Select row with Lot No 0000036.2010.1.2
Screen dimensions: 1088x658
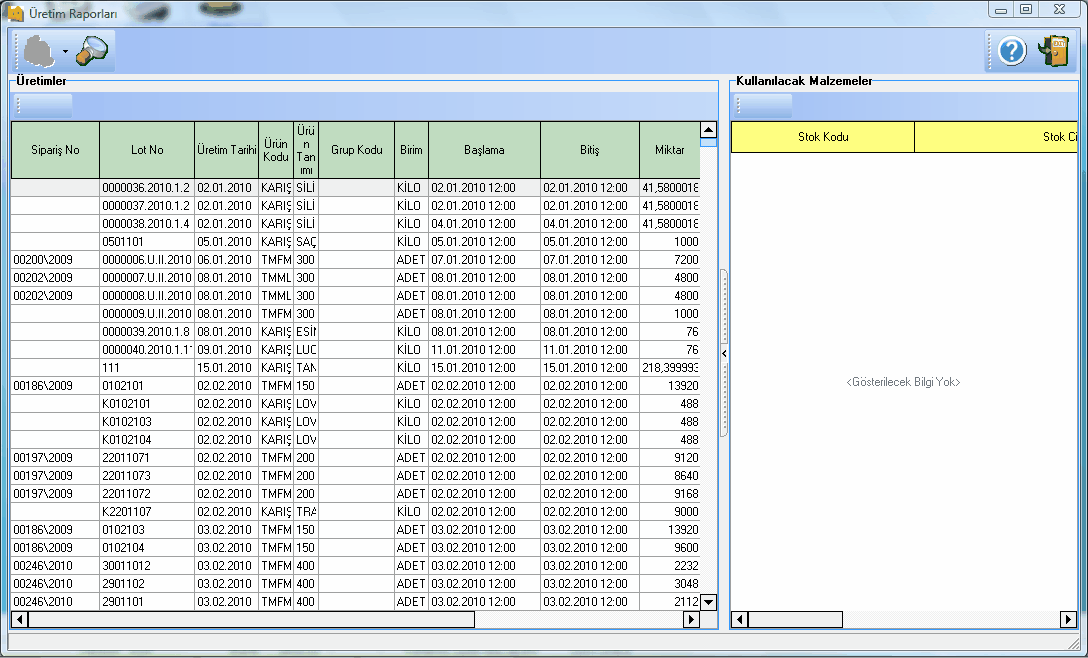click(x=355, y=187)
